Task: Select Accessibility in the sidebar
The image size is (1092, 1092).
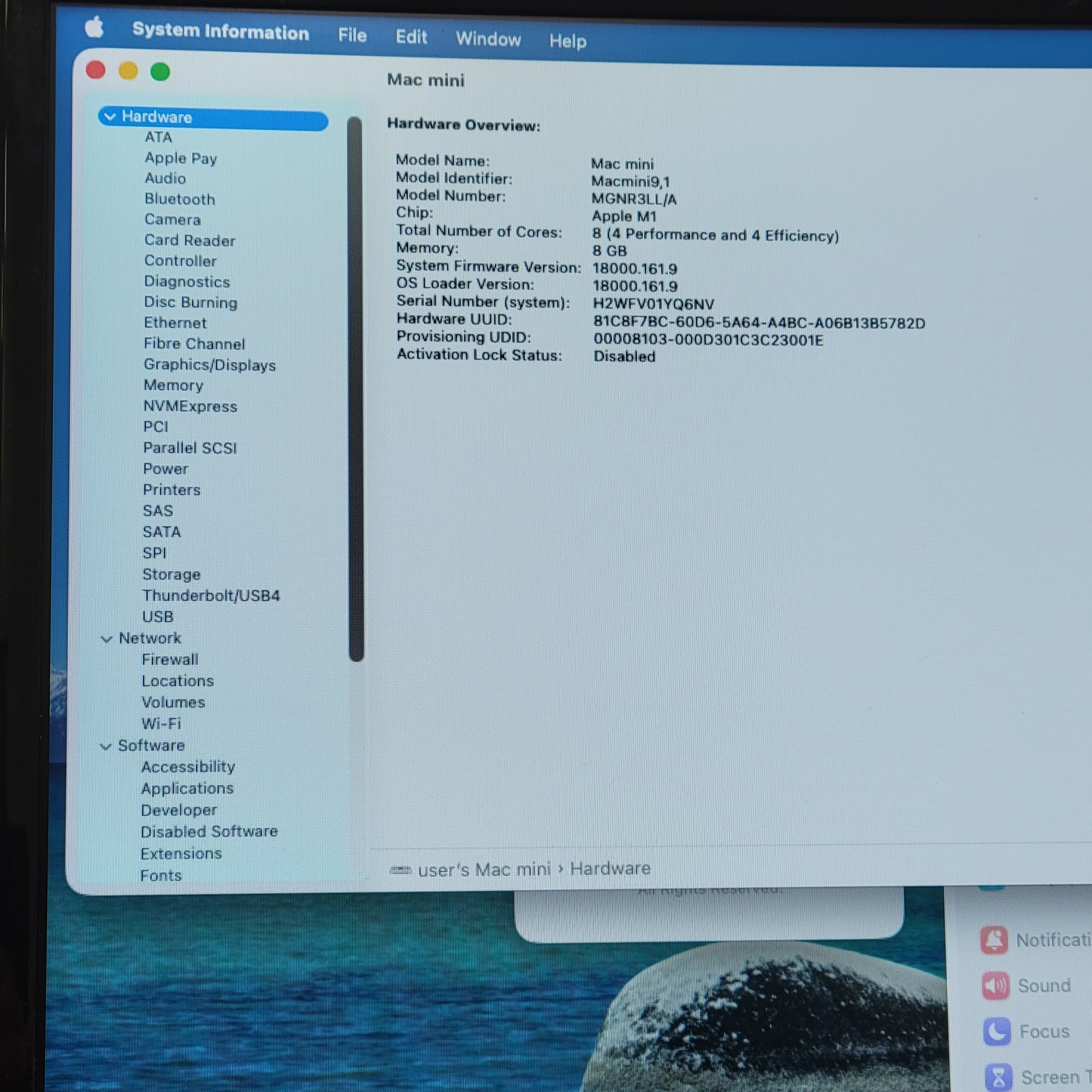Action: point(187,767)
